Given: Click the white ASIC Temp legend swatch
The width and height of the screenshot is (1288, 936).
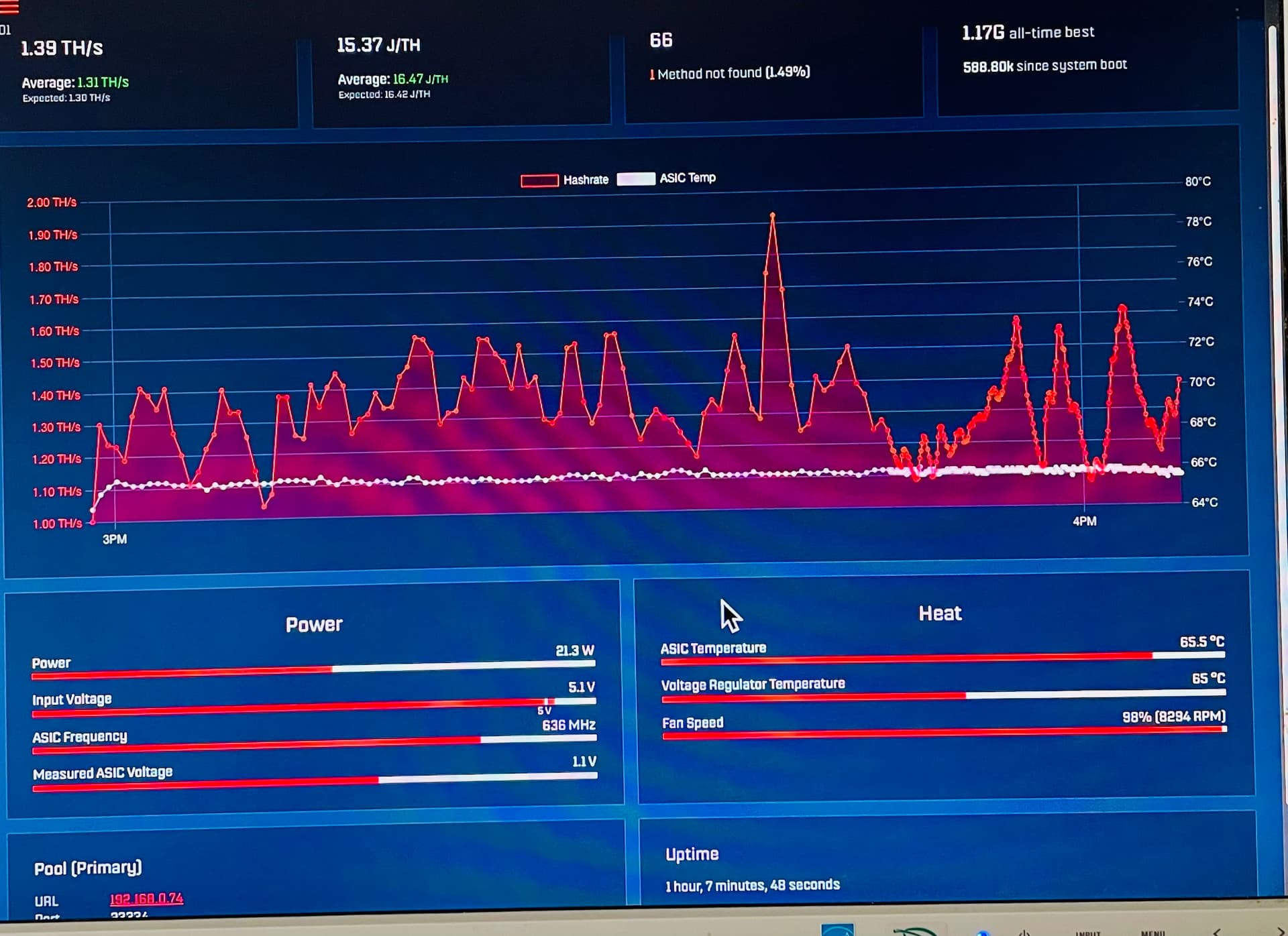Looking at the screenshot, I should click(635, 178).
